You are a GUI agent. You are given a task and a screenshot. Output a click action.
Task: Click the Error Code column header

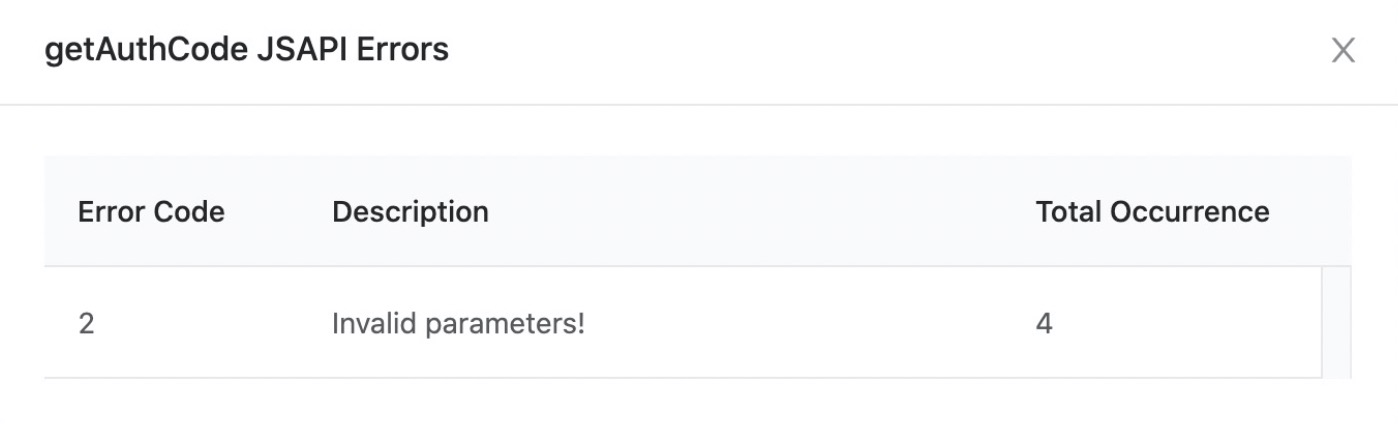click(151, 212)
